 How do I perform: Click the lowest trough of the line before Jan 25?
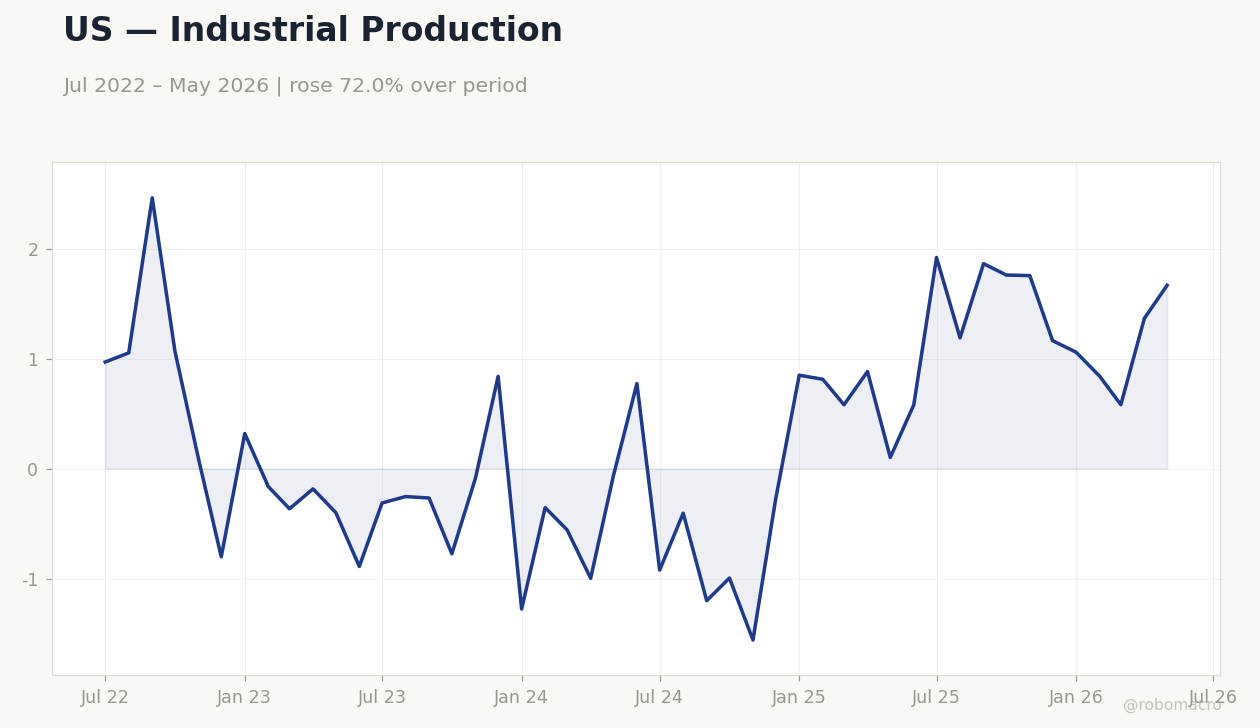tap(753, 640)
